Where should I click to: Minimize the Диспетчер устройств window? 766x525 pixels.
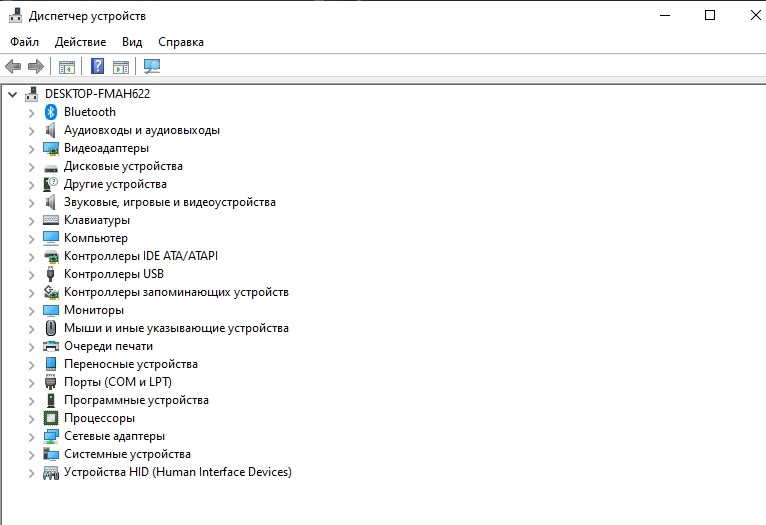pyautogui.click(x=665, y=16)
